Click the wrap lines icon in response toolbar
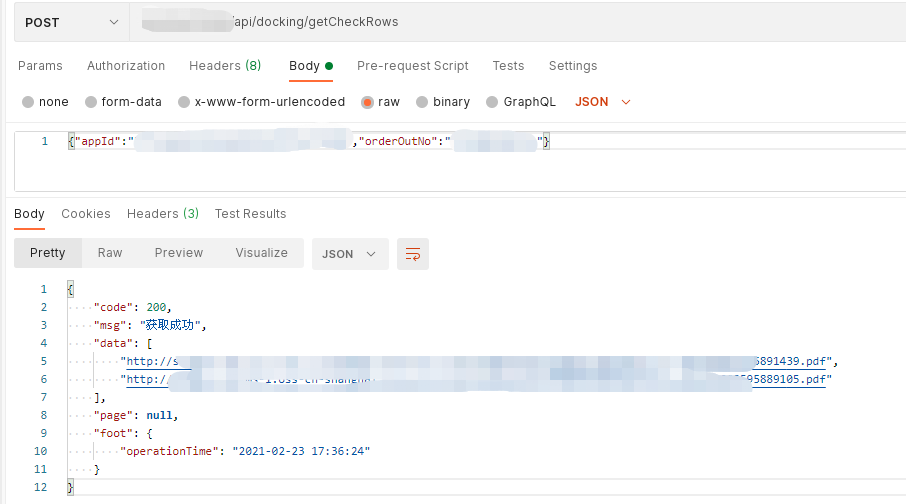The image size is (906, 504). 412,254
